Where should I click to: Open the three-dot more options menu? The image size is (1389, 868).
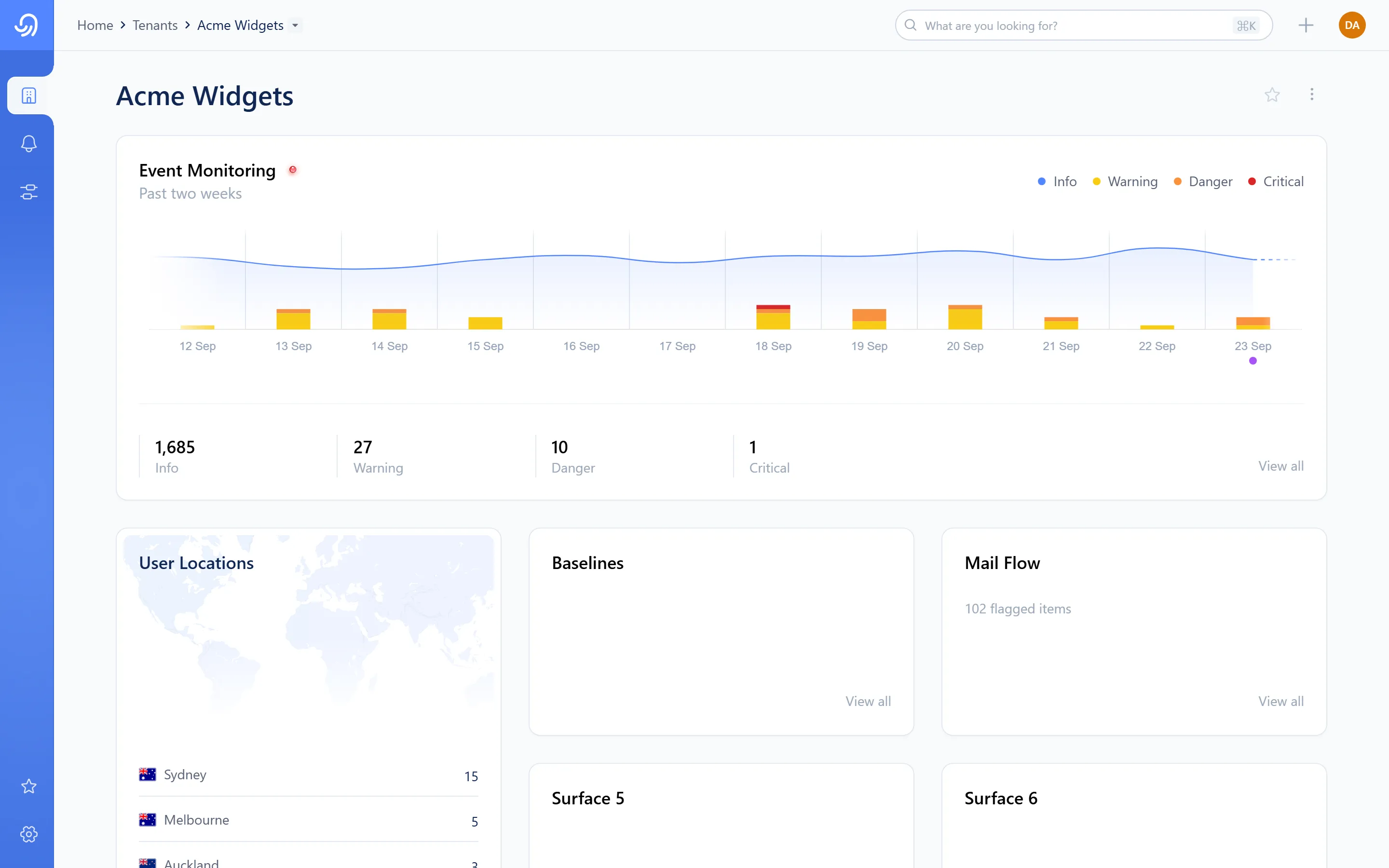1311,94
